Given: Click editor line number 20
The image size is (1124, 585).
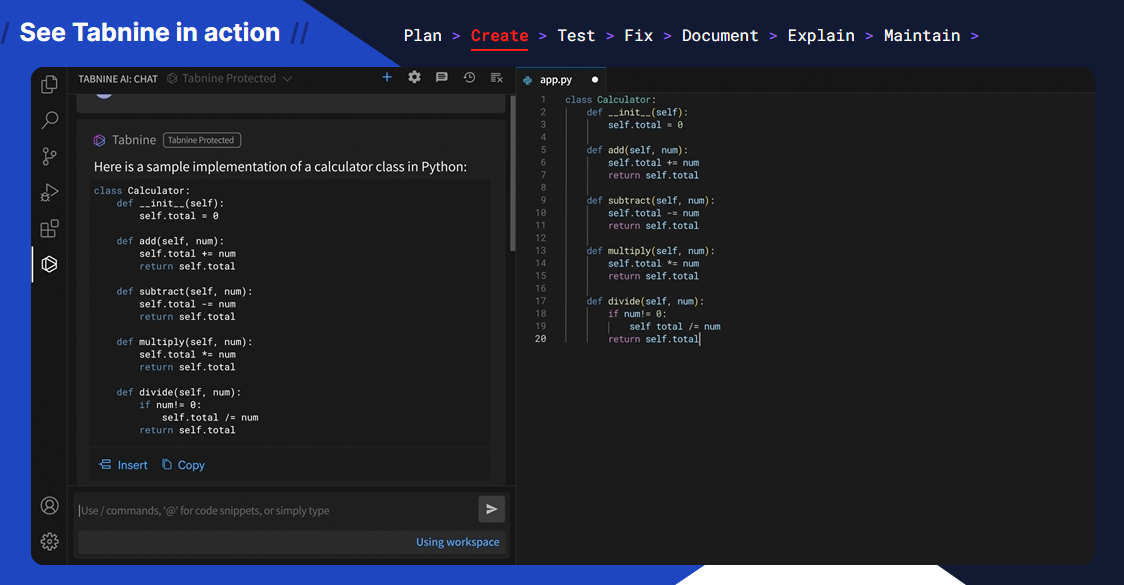Looking at the screenshot, I should (x=540, y=339).
